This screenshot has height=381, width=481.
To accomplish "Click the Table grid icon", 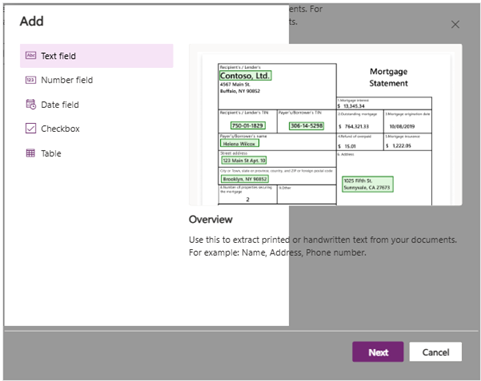I will pos(30,153).
